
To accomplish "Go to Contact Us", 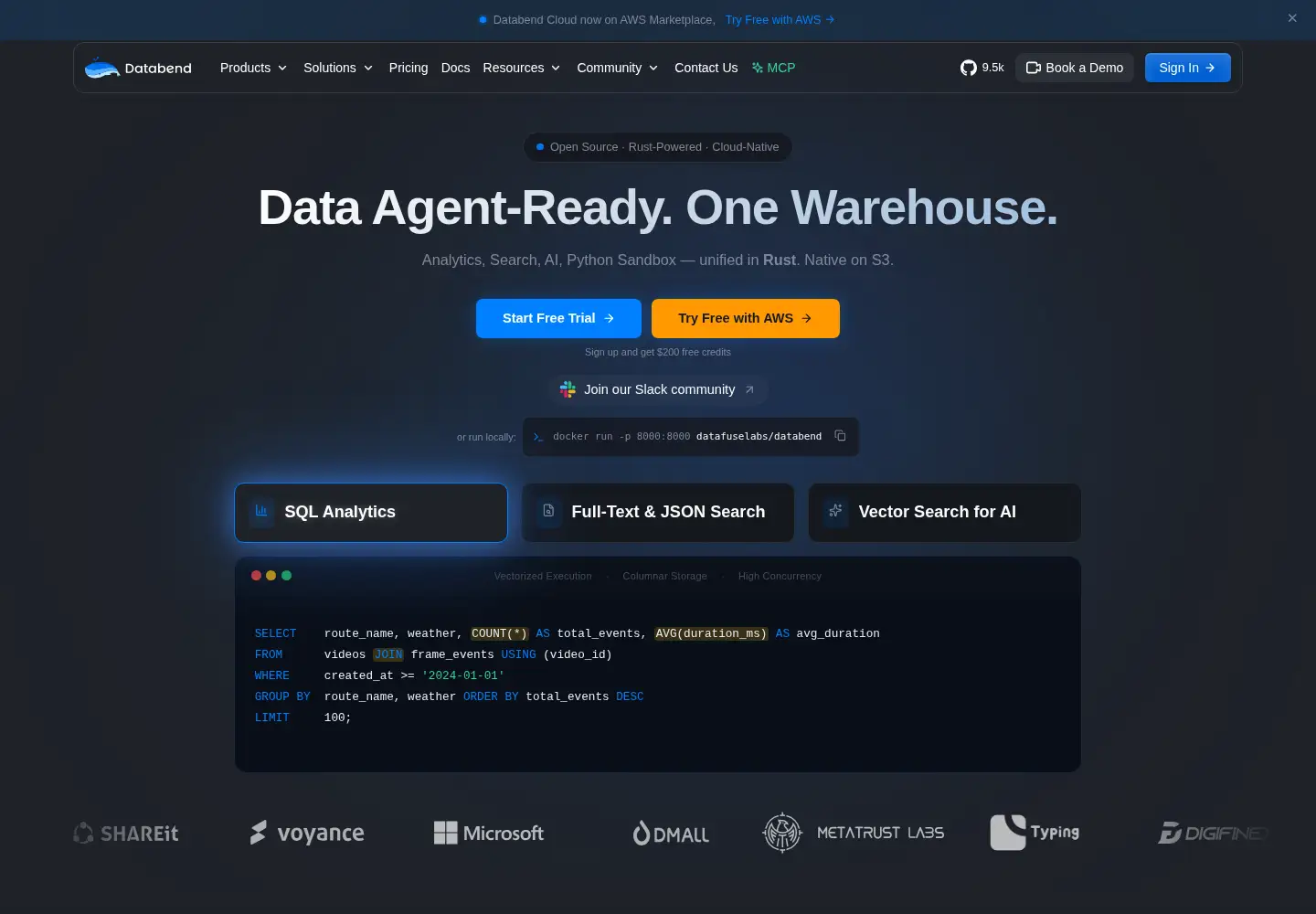I will (706, 68).
